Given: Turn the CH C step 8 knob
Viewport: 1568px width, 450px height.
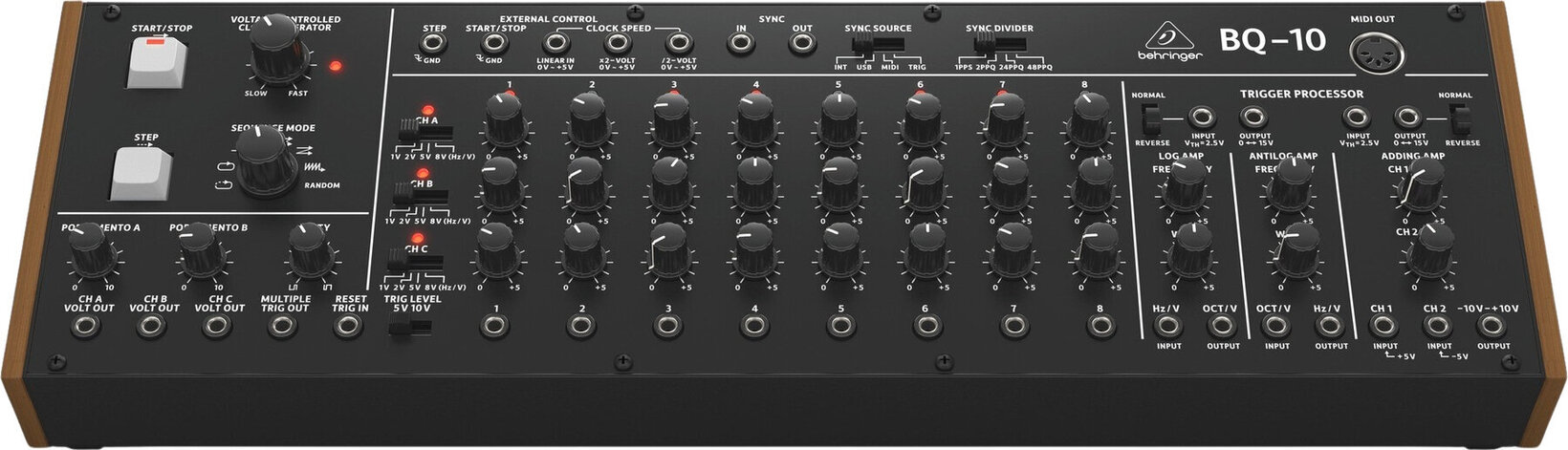Looking at the screenshot, I should pos(1098,250).
